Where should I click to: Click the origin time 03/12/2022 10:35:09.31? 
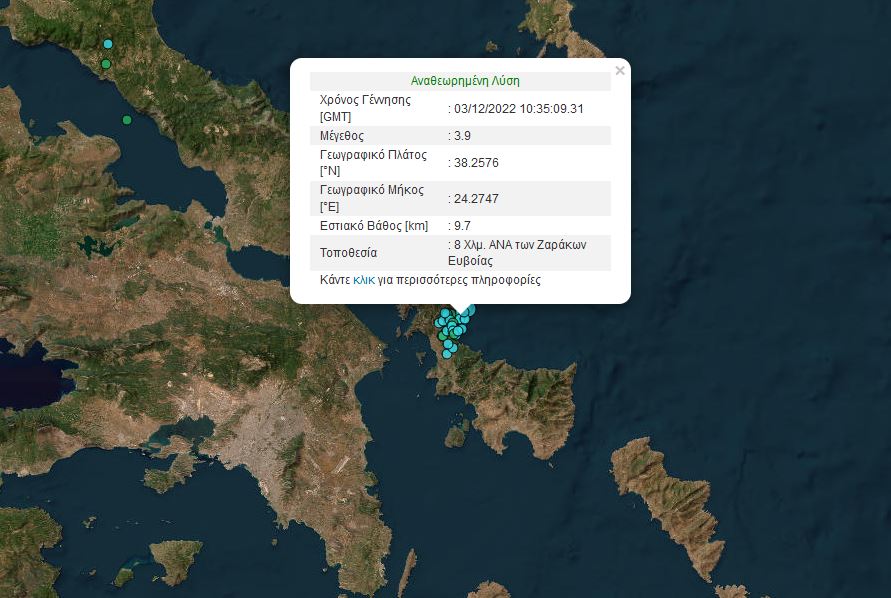pyautogui.click(x=518, y=109)
